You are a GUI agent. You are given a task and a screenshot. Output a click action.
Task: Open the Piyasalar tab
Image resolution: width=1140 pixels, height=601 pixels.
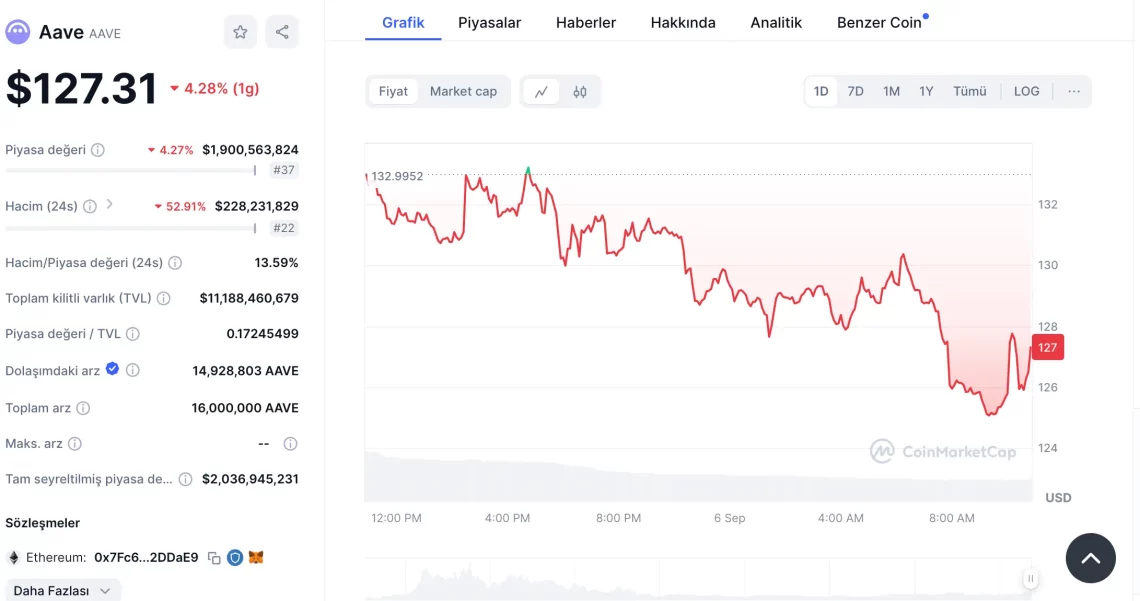489,22
